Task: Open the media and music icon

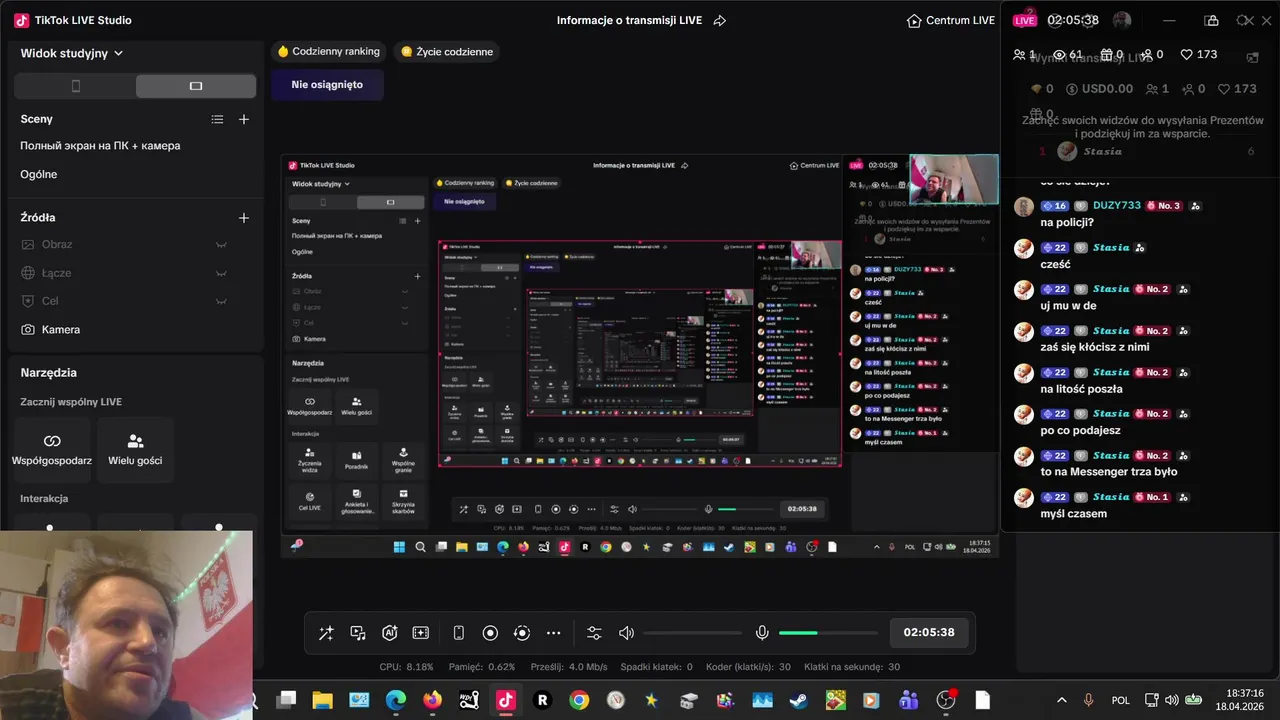Action: coord(358,633)
